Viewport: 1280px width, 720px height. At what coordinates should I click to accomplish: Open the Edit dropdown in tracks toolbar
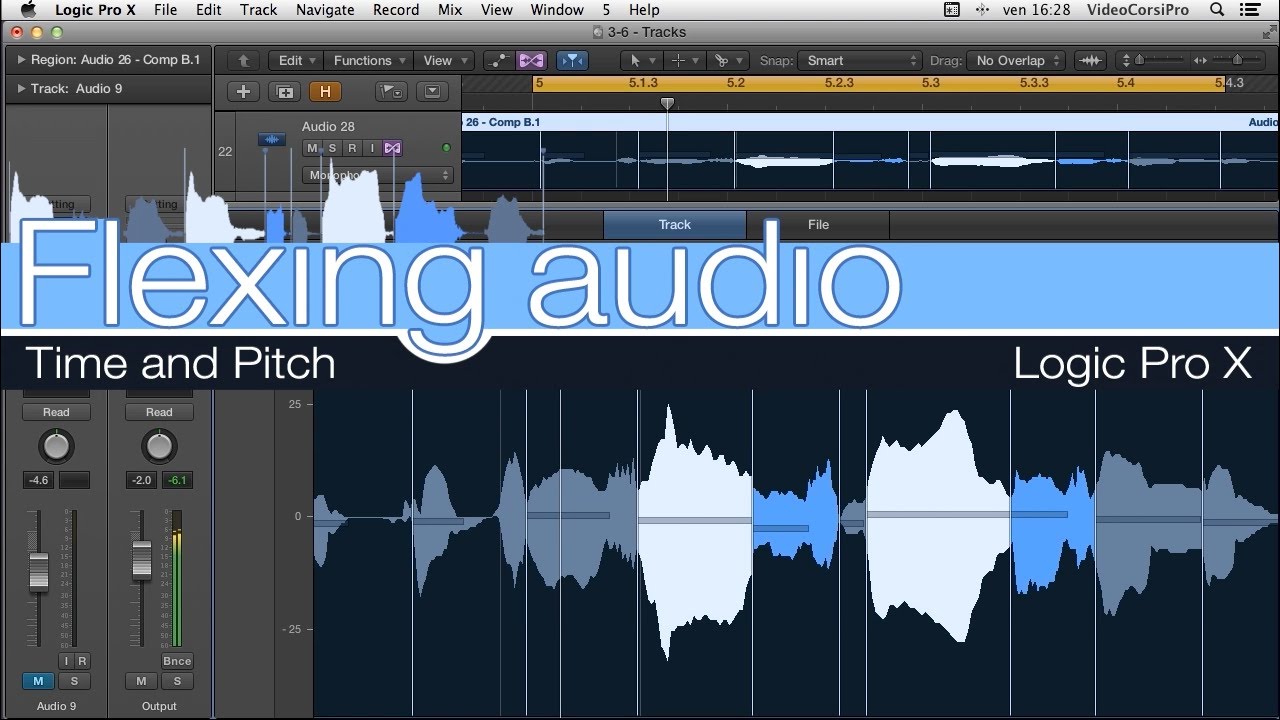pos(297,60)
